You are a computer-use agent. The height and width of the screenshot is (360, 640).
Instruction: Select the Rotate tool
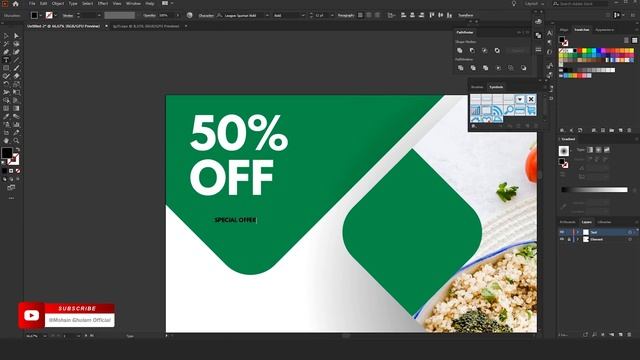click(x=6, y=84)
